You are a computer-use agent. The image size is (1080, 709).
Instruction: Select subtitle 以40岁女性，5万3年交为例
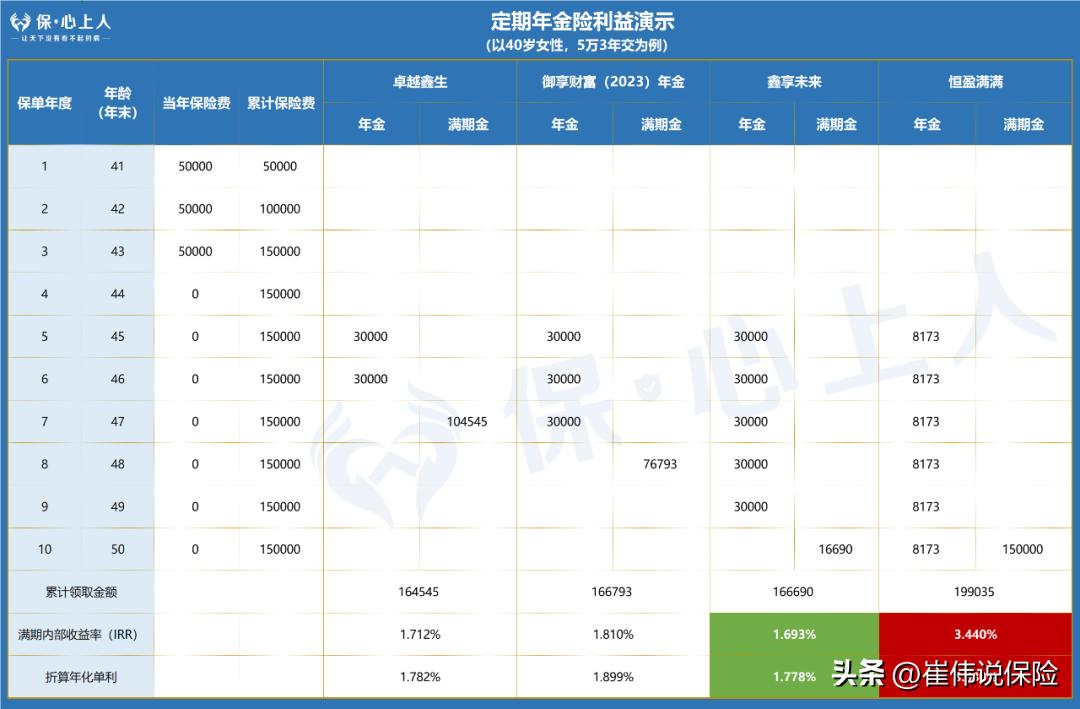click(x=577, y=45)
